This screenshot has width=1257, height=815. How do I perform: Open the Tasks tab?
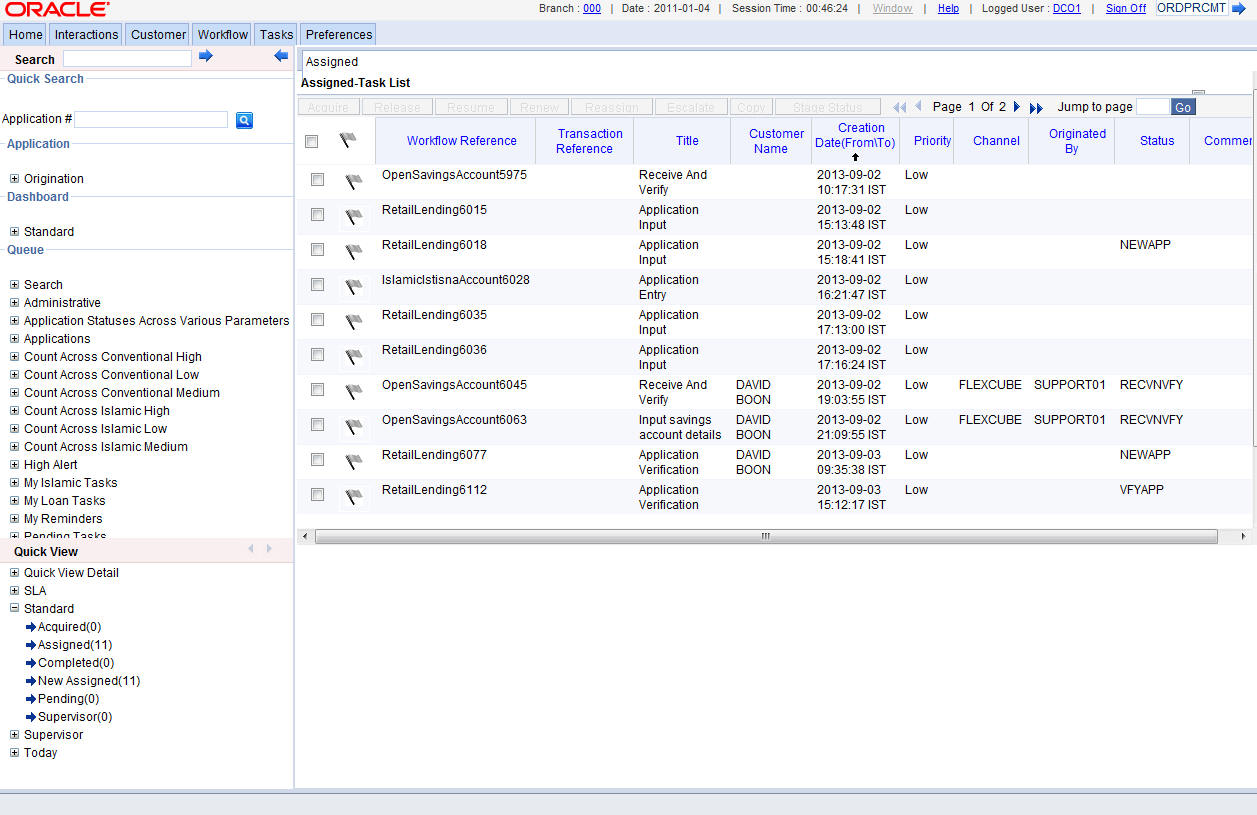click(x=277, y=34)
